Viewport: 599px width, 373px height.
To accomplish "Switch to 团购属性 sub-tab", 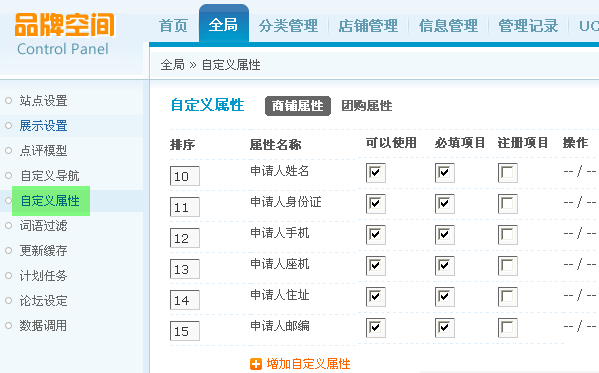I will click(x=367, y=106).
